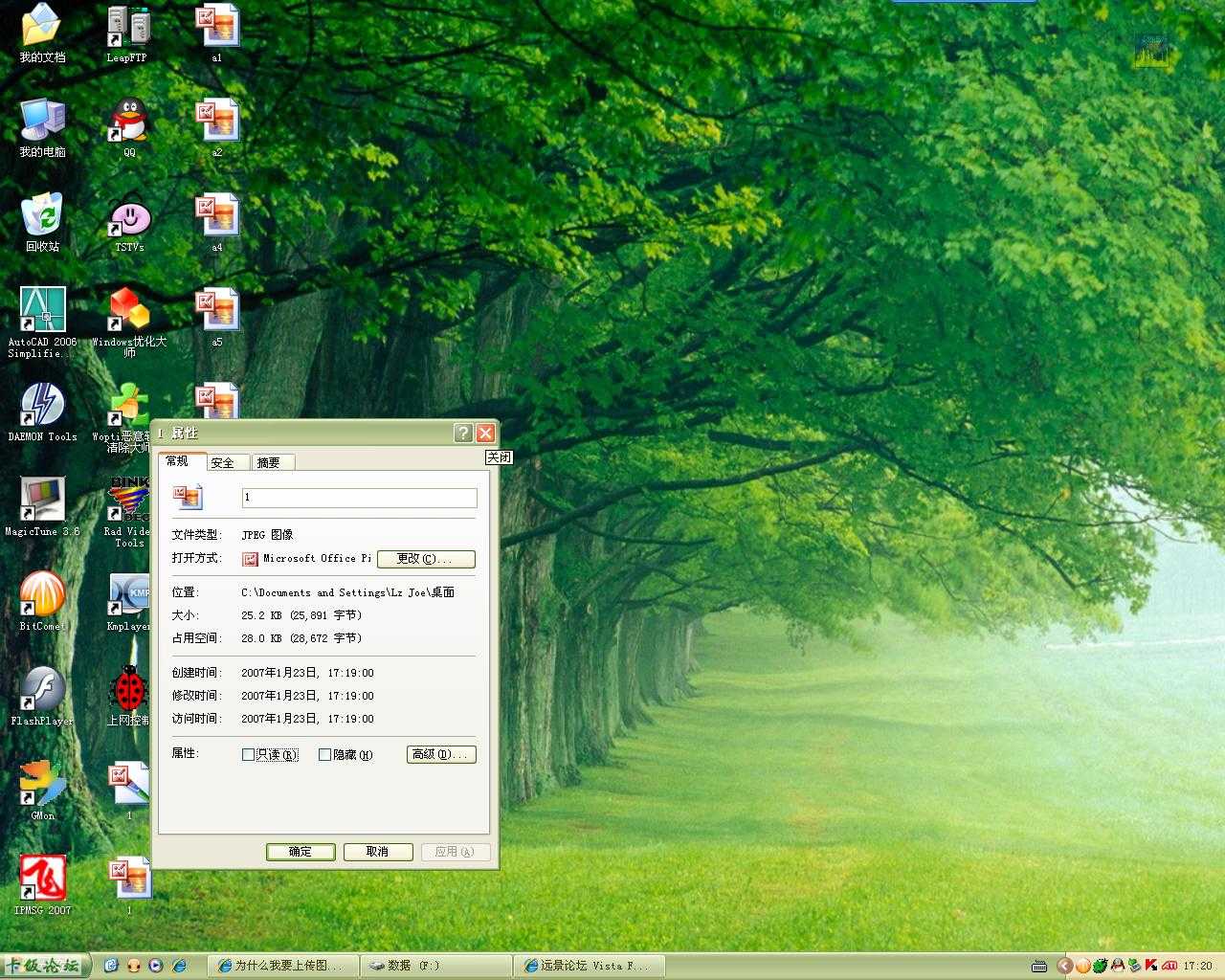This screenshot has width=1225, height=980.
Task: Click the file name field containing 1
Action: 359,498
